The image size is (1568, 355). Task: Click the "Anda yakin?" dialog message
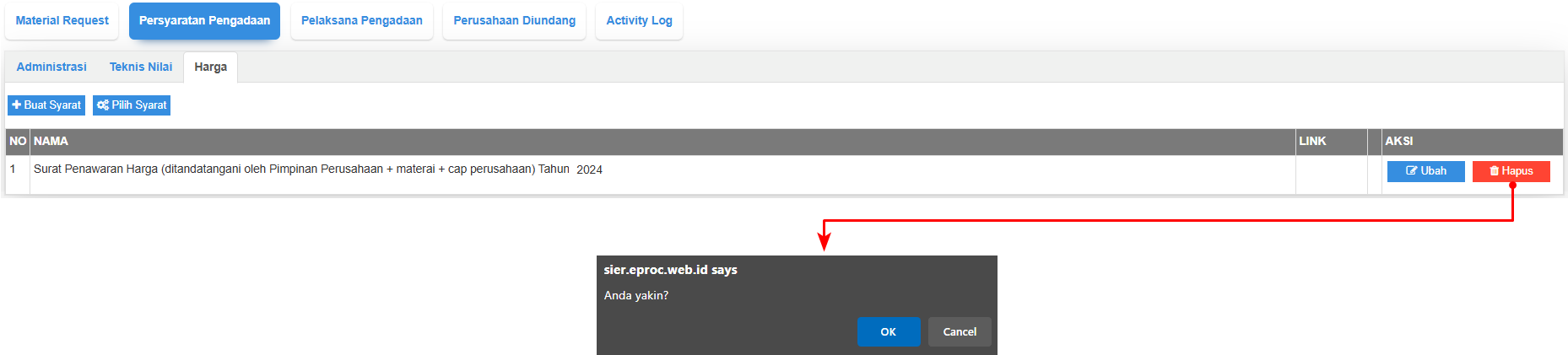[x=635, y=296]
